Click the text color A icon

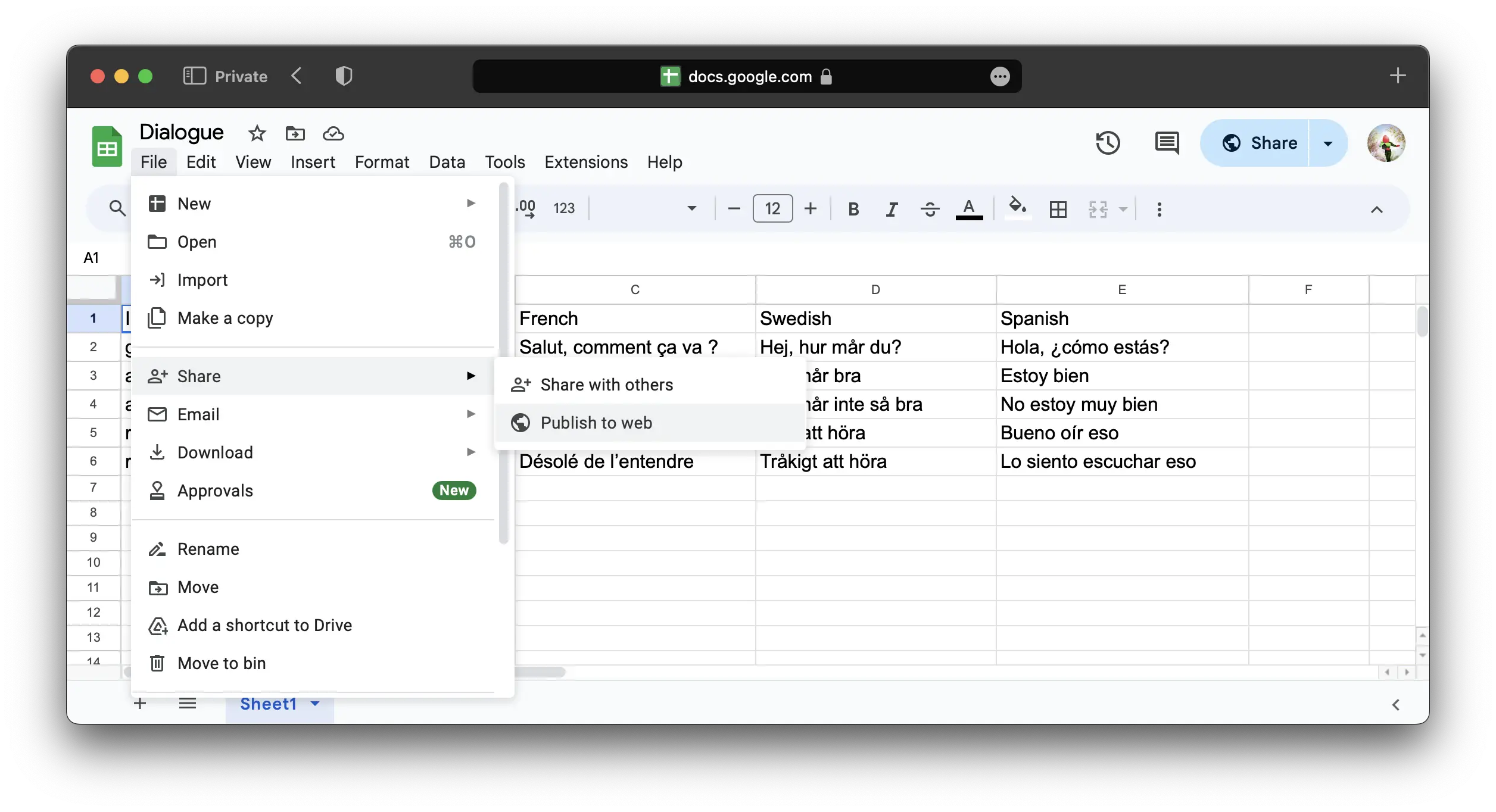pos(969,209)
